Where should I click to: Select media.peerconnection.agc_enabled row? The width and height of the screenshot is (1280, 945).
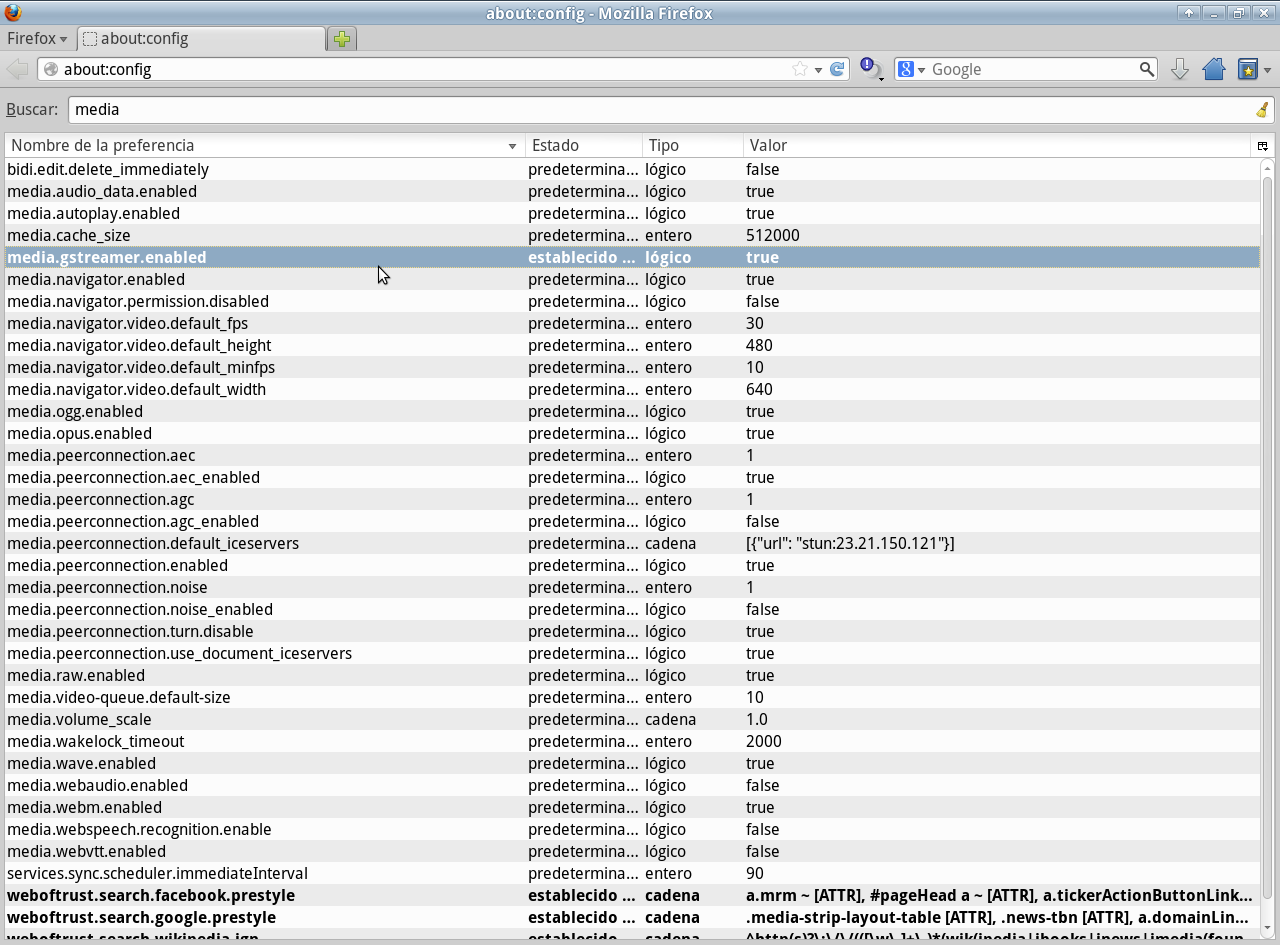(x=632, y=521)
